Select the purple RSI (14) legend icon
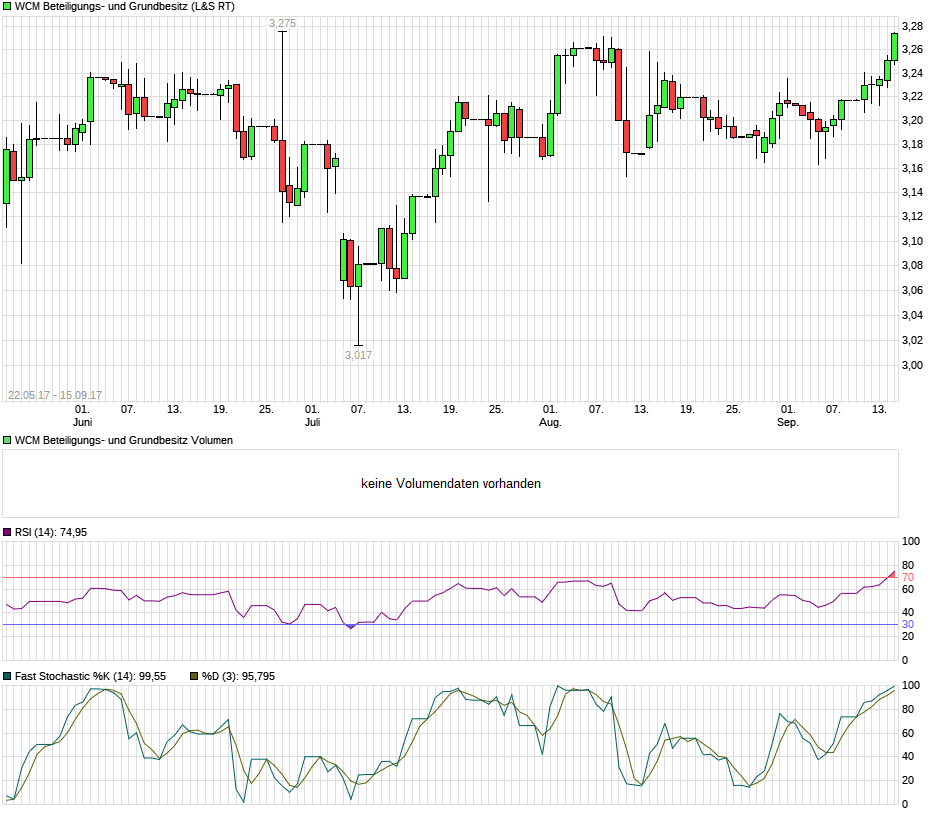The width and height of the screenshot is (940, 814). coord(8,533)
